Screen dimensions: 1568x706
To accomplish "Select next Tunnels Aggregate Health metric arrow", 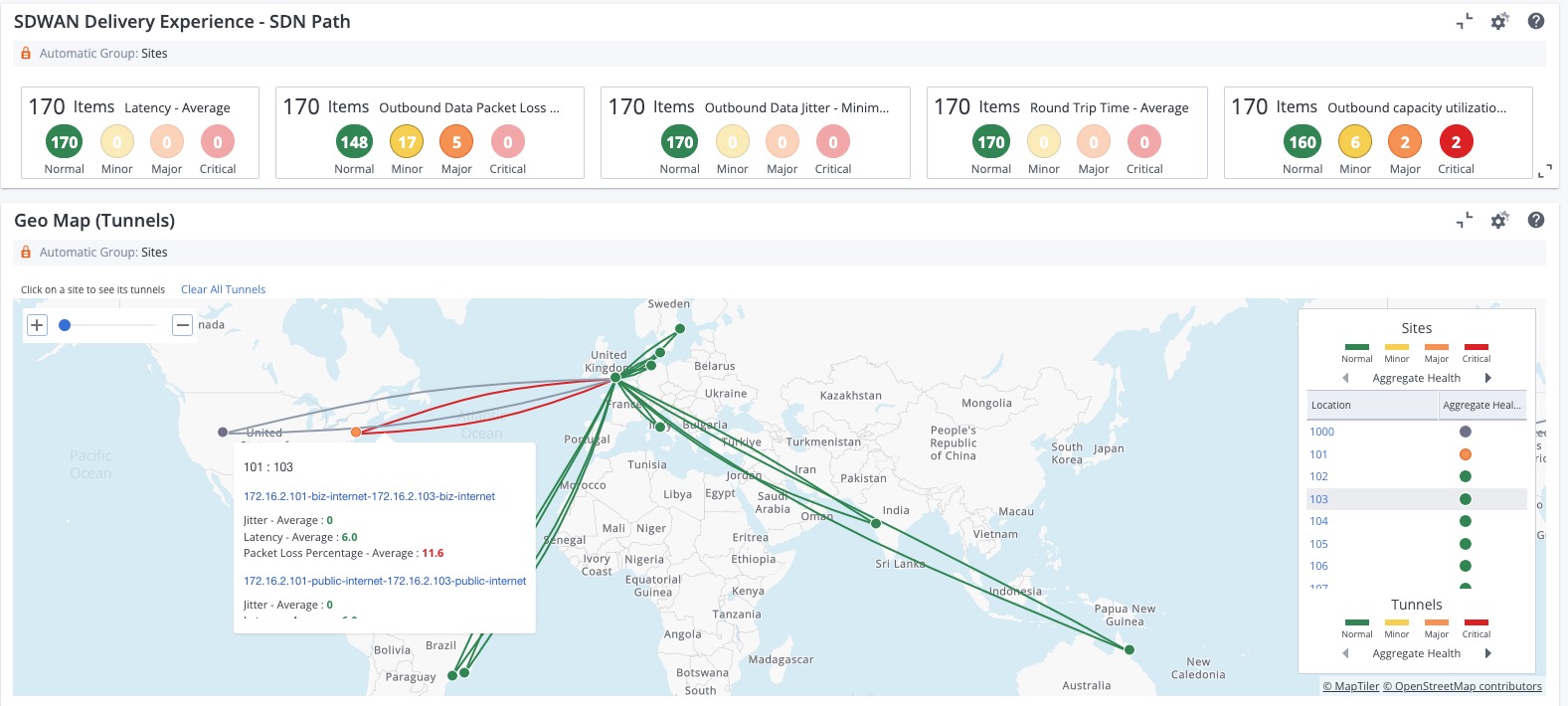I will coord(1487,653).
